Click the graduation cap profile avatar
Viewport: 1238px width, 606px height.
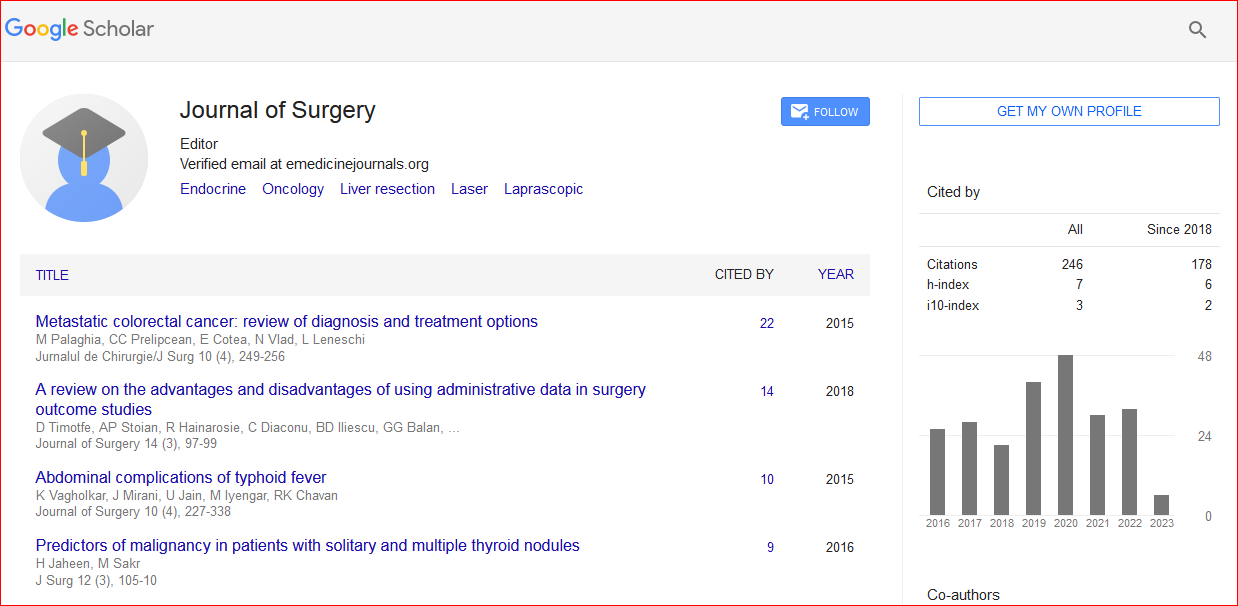84,158
